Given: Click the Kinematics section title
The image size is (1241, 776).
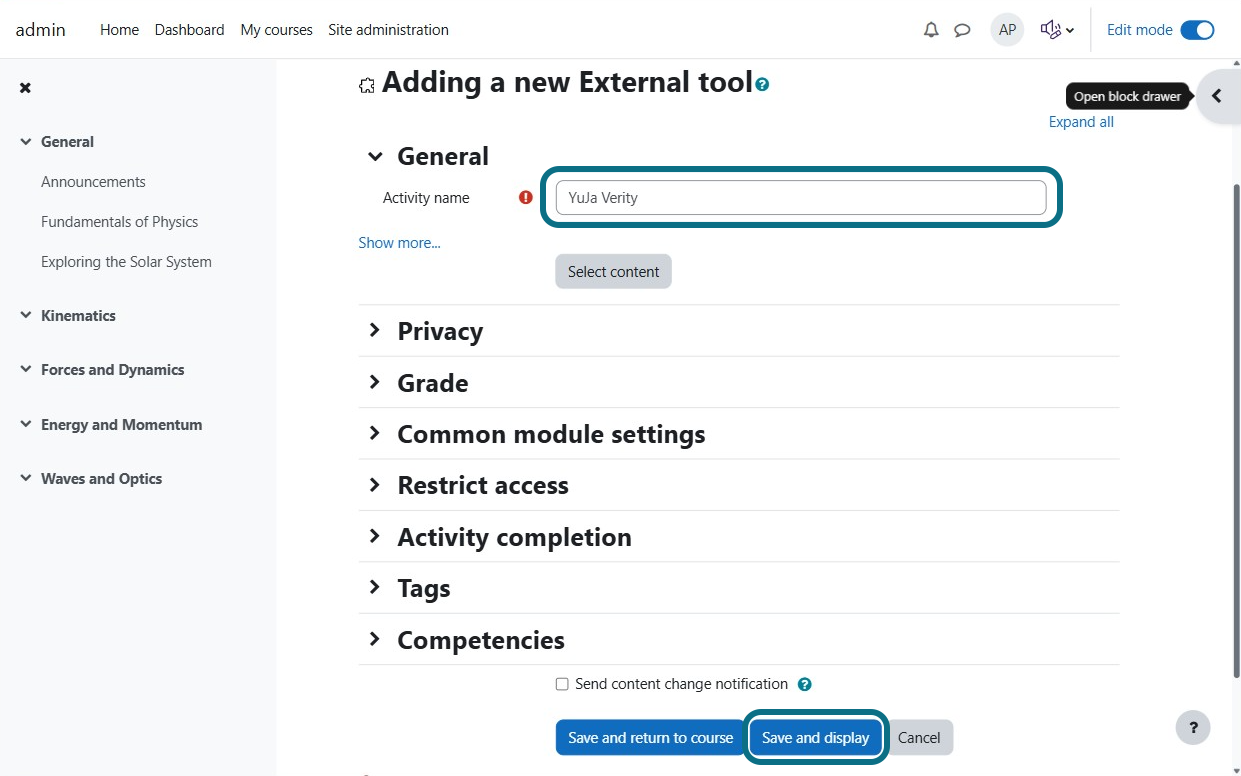Looking at the screenshot, I should pyautogui.click(x=78, y=315).
